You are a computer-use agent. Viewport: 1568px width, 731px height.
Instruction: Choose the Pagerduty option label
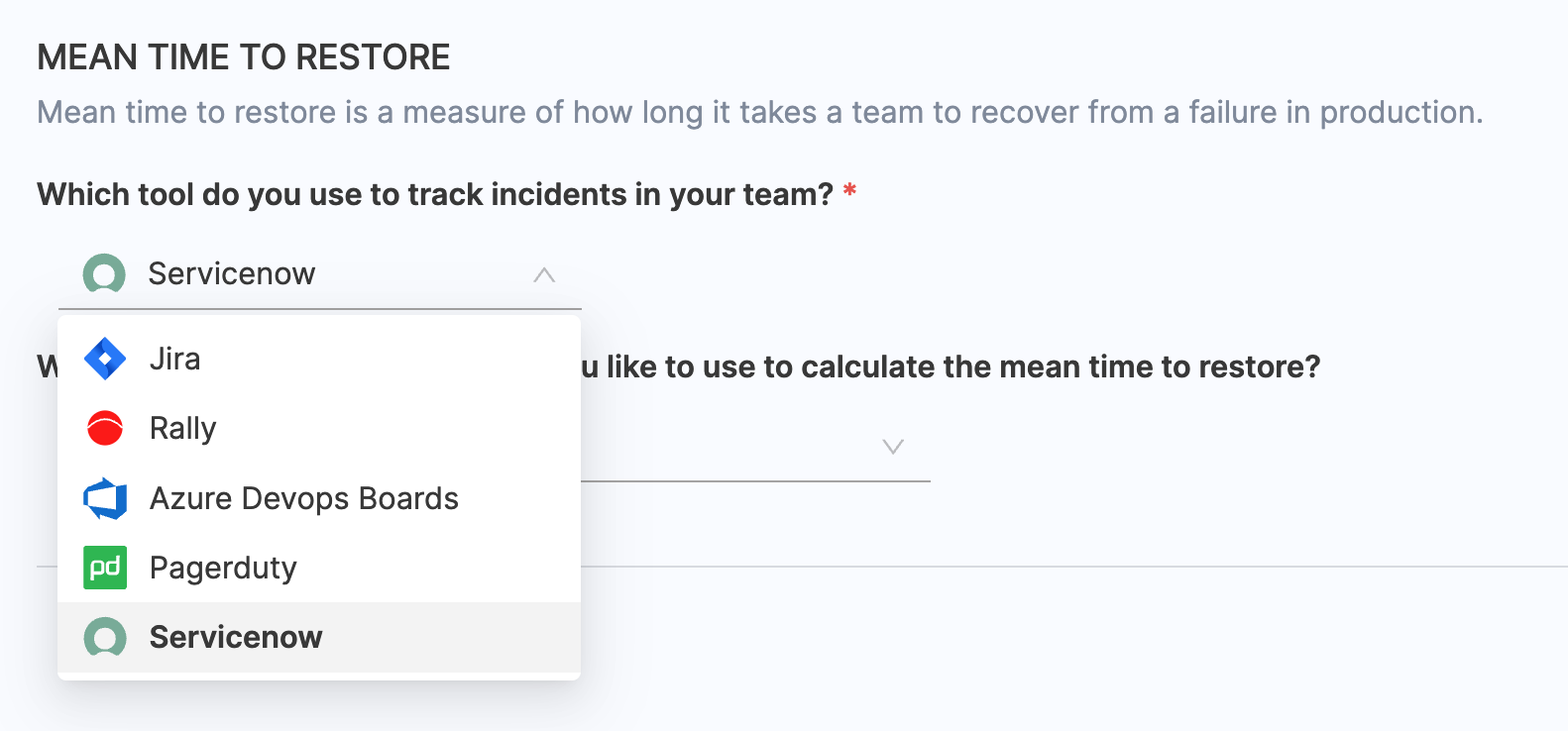click(223, 568)
